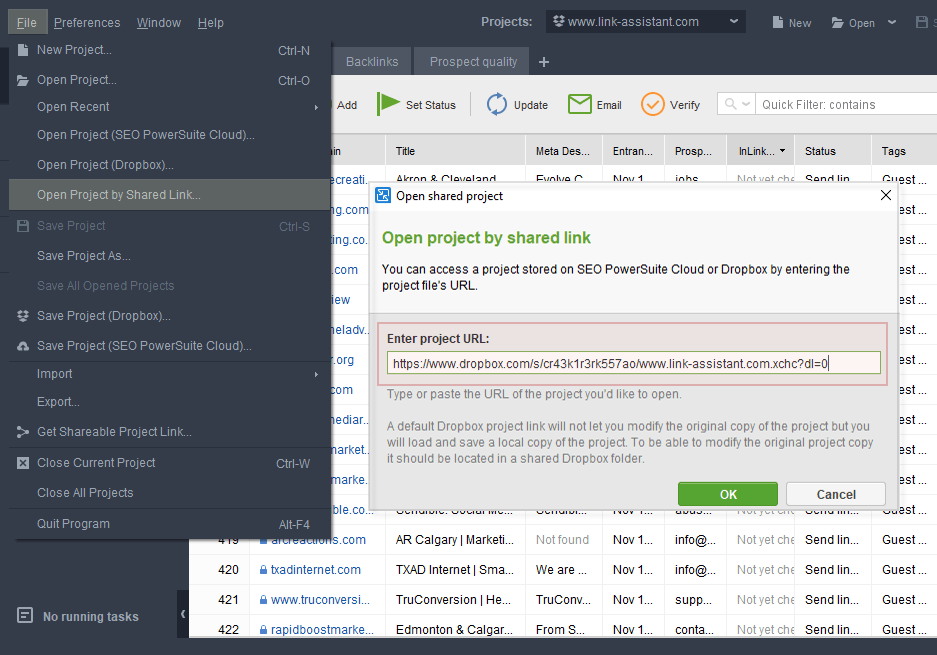The height and width of the screenshot is (655, 937).
Task: Click the Meta Des... column header
Action: point(564,151)
